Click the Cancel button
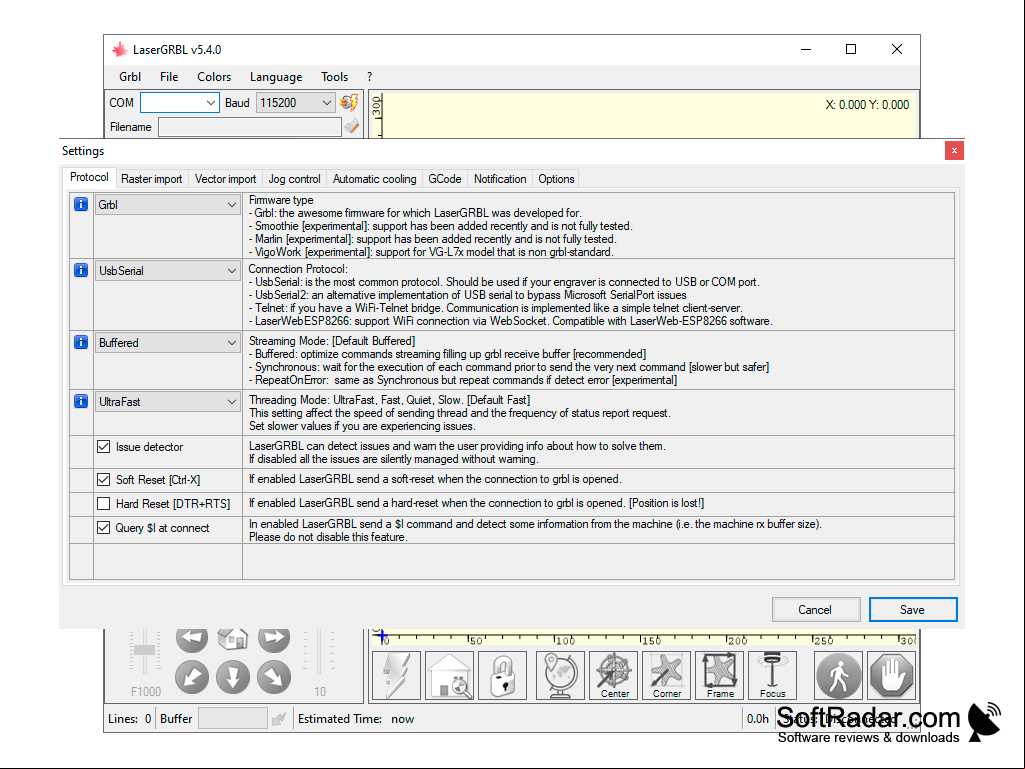This screenshot has height=769, width=1025. [x=815, y=609]
